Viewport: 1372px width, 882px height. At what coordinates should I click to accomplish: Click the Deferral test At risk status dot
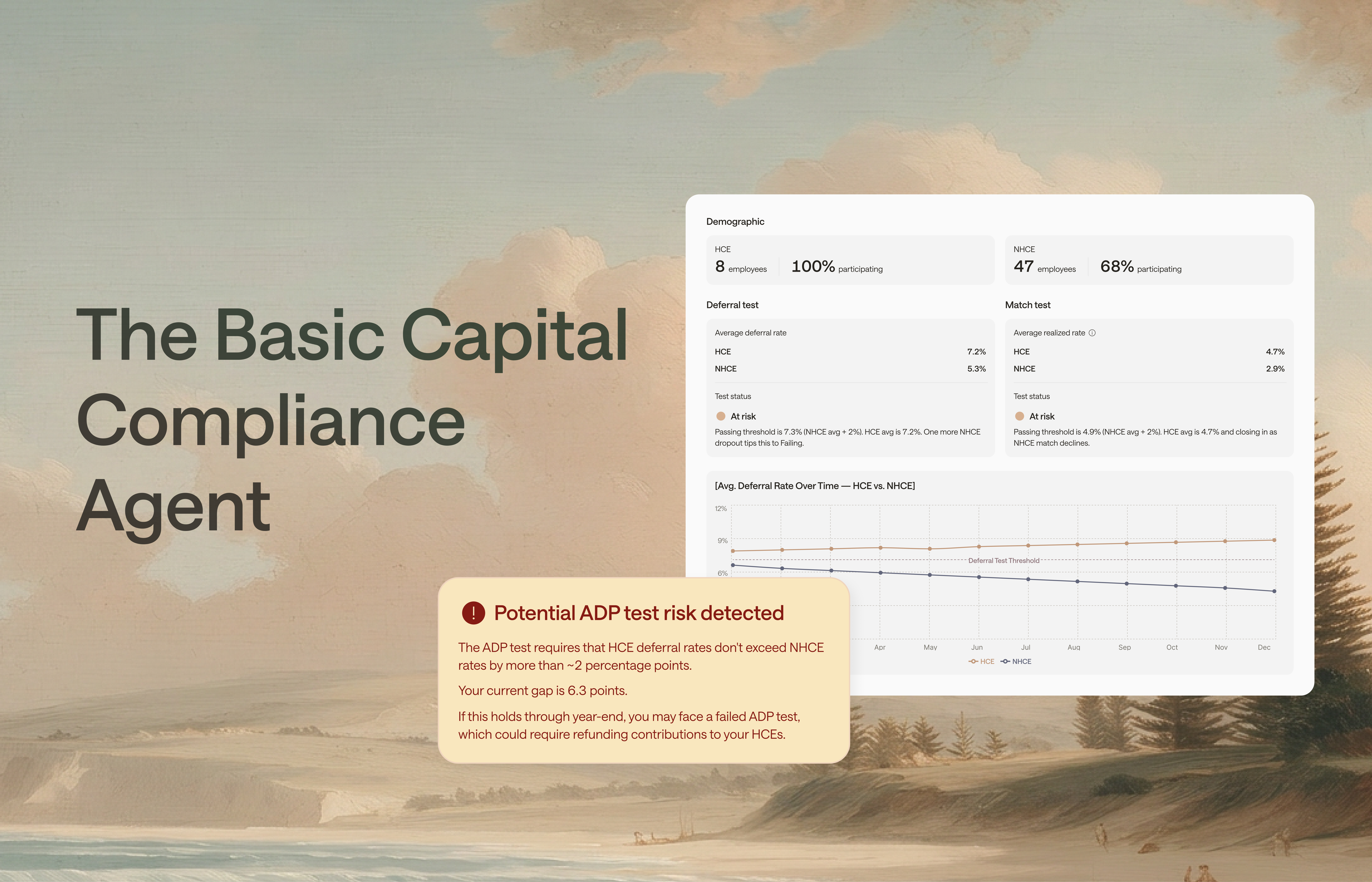(x=721, y=416)
